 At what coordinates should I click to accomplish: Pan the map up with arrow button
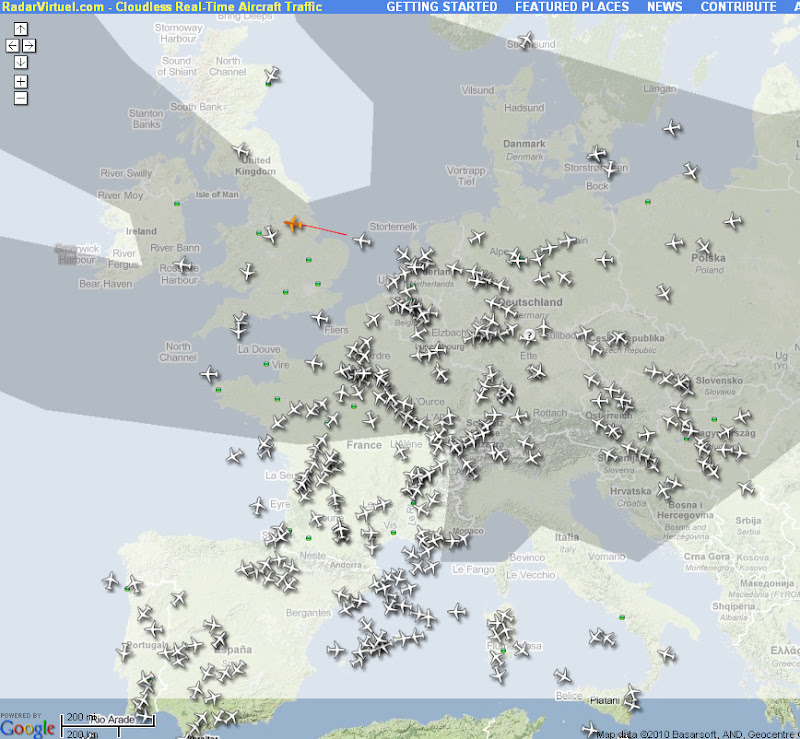(x=21, y=29)
